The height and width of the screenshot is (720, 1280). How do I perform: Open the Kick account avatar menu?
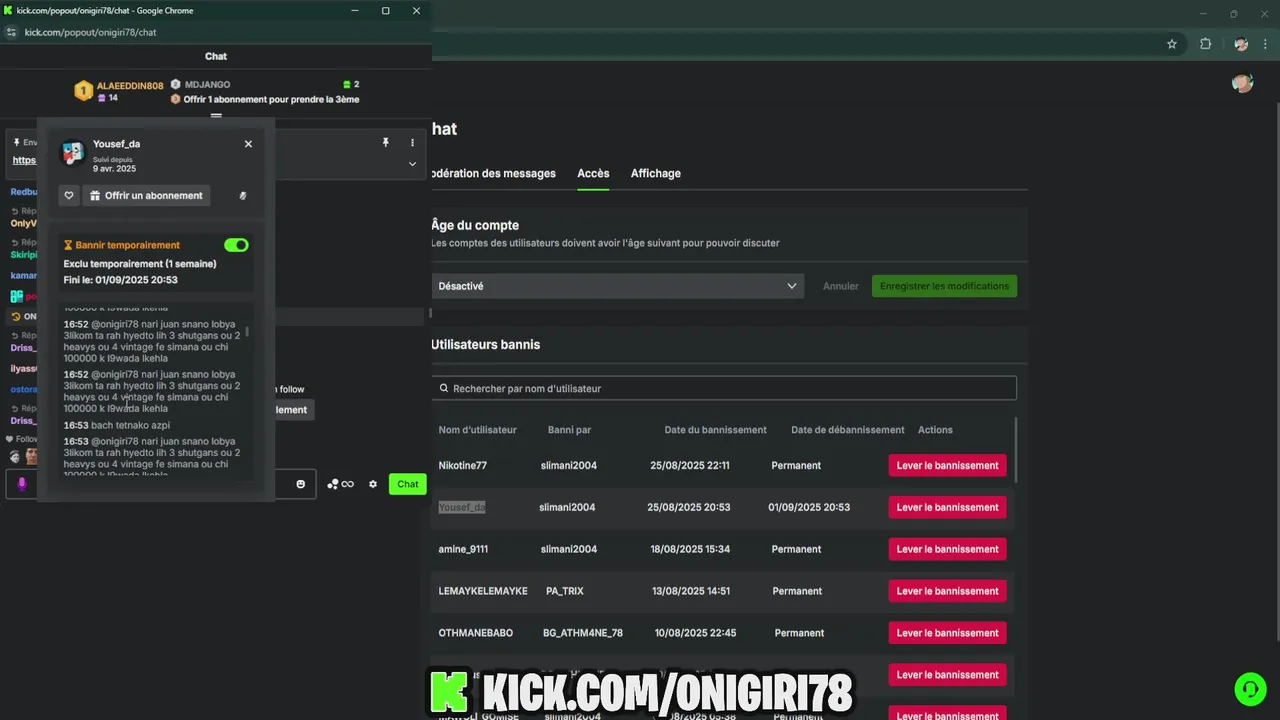(x=1243, y=83)
